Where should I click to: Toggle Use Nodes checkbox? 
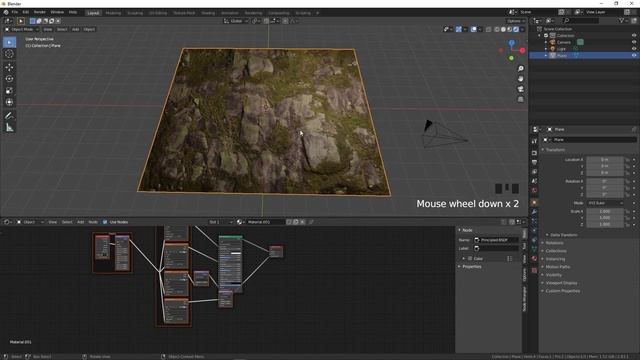click(x=105, y=222)
